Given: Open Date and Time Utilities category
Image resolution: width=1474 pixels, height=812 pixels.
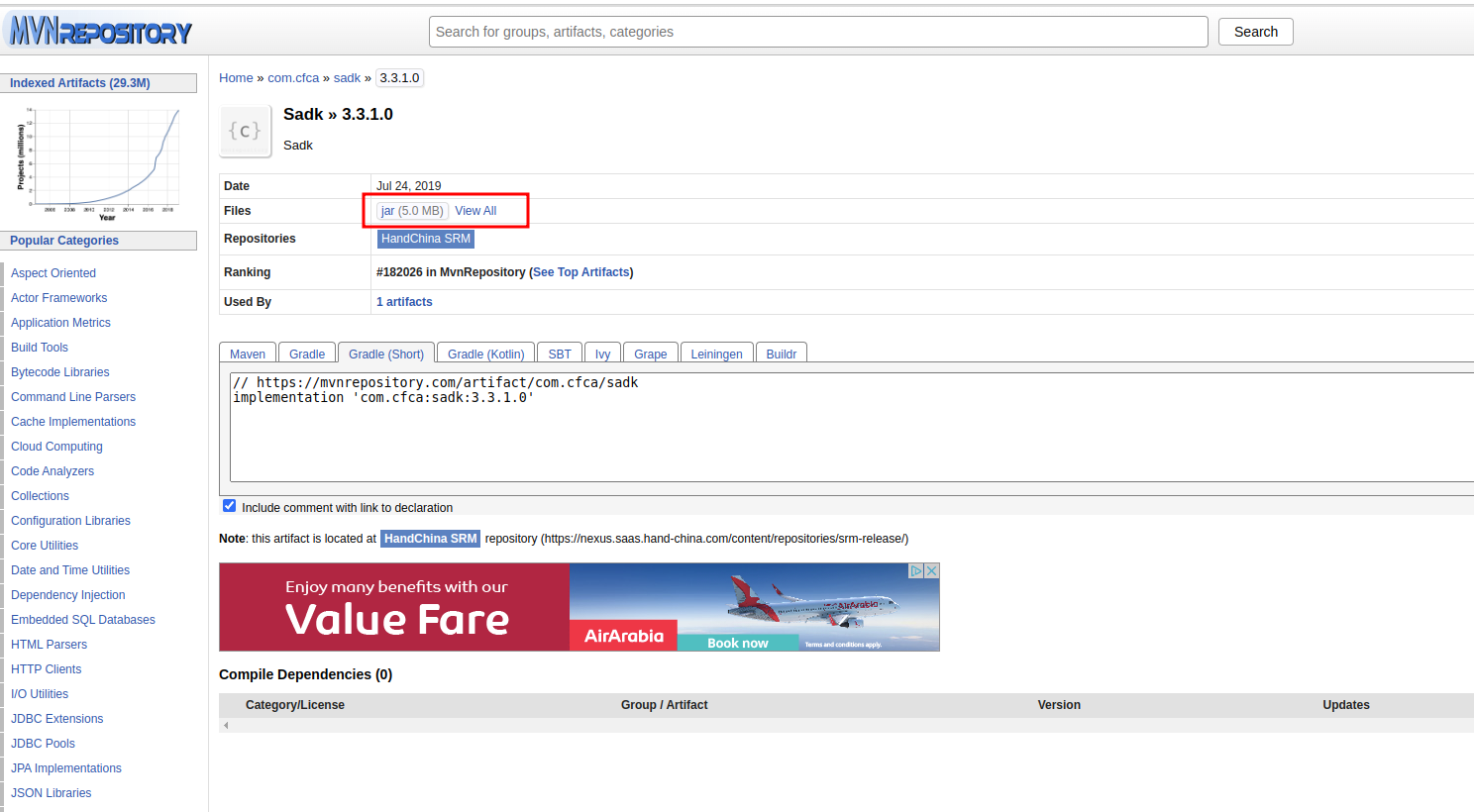Looking at the screenshot, I should pos(70,570).
